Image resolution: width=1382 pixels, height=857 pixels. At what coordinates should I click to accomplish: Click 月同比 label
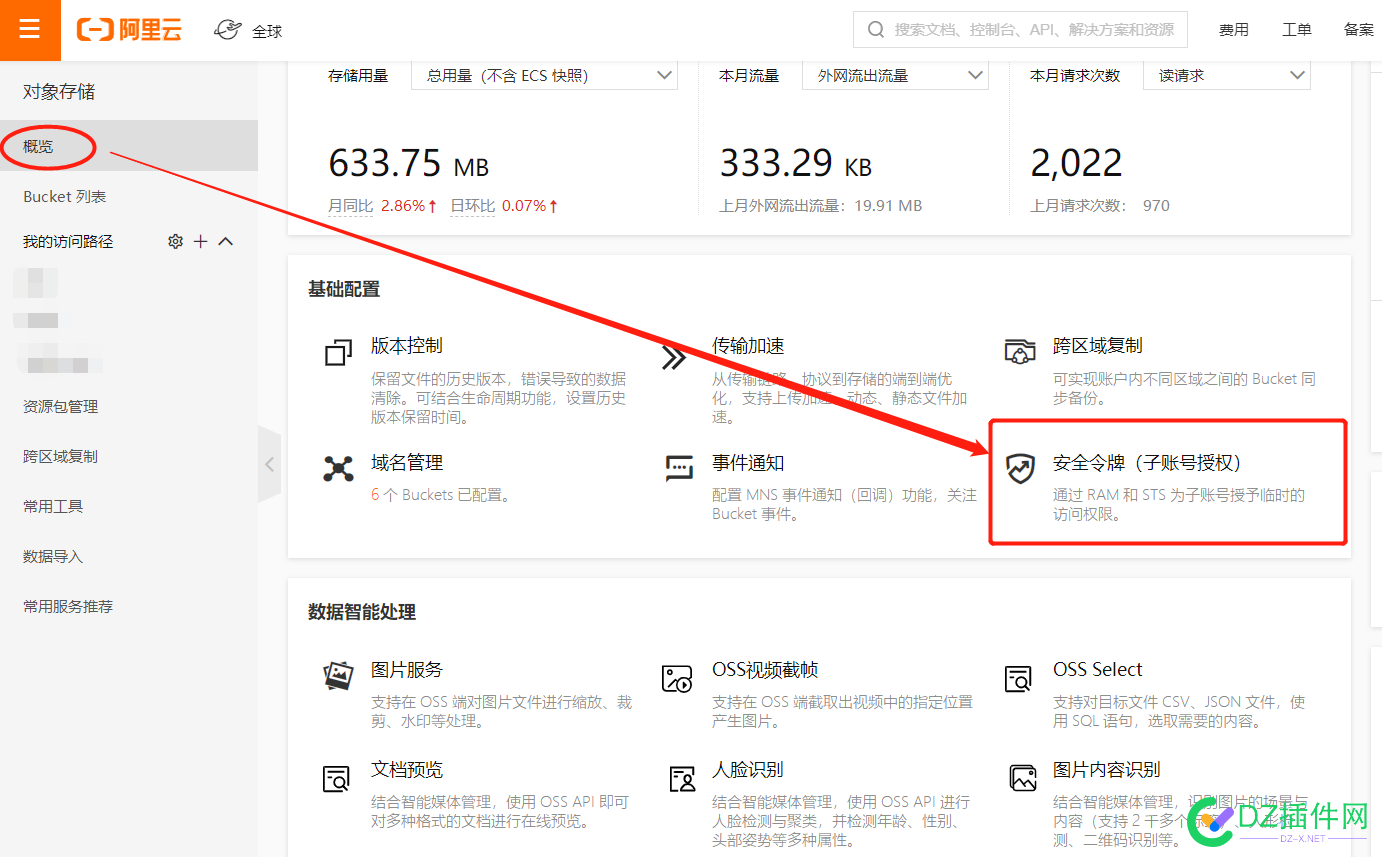[350, 206]
